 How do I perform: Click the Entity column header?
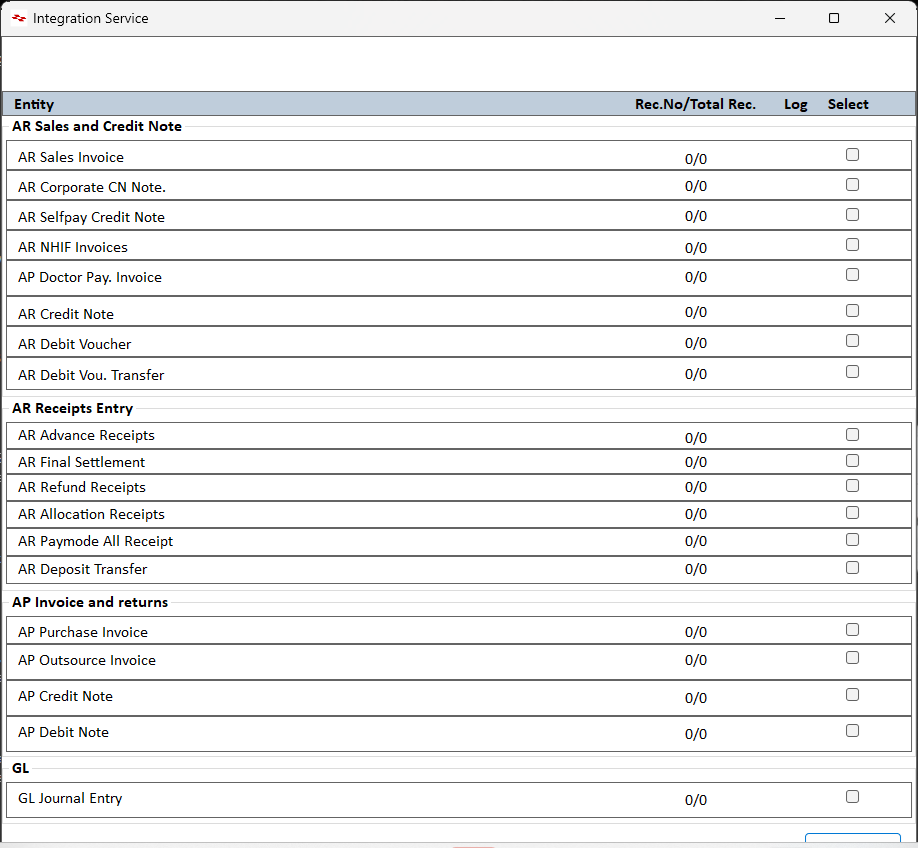pyautogui.click(x=34, y=105)
